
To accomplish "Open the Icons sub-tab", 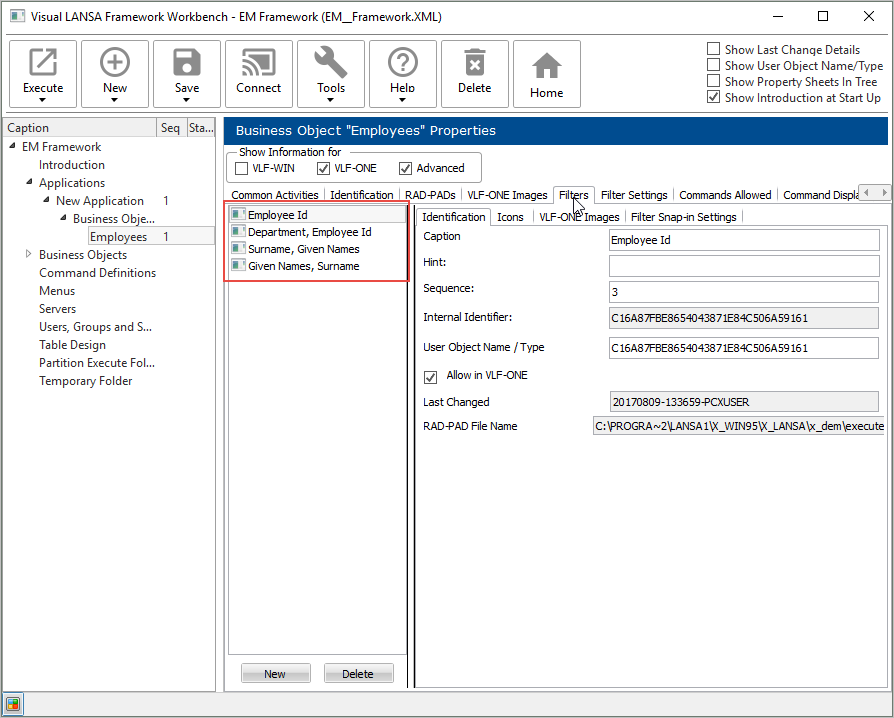I will (x=510, y=217).
